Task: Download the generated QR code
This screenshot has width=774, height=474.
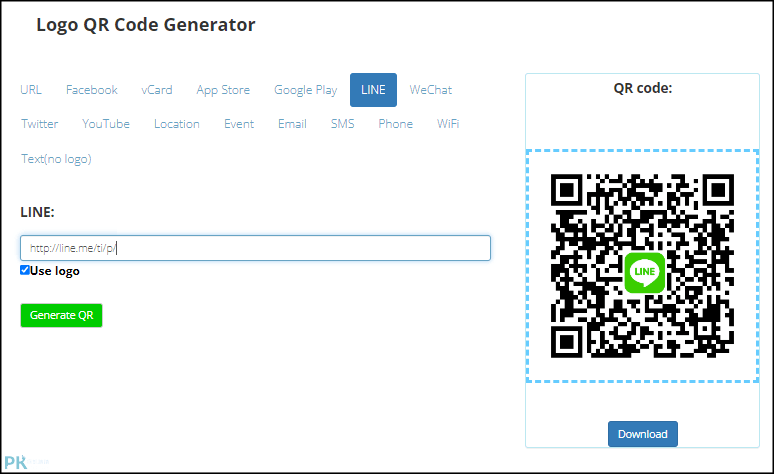Action: (x=643, y=434)
